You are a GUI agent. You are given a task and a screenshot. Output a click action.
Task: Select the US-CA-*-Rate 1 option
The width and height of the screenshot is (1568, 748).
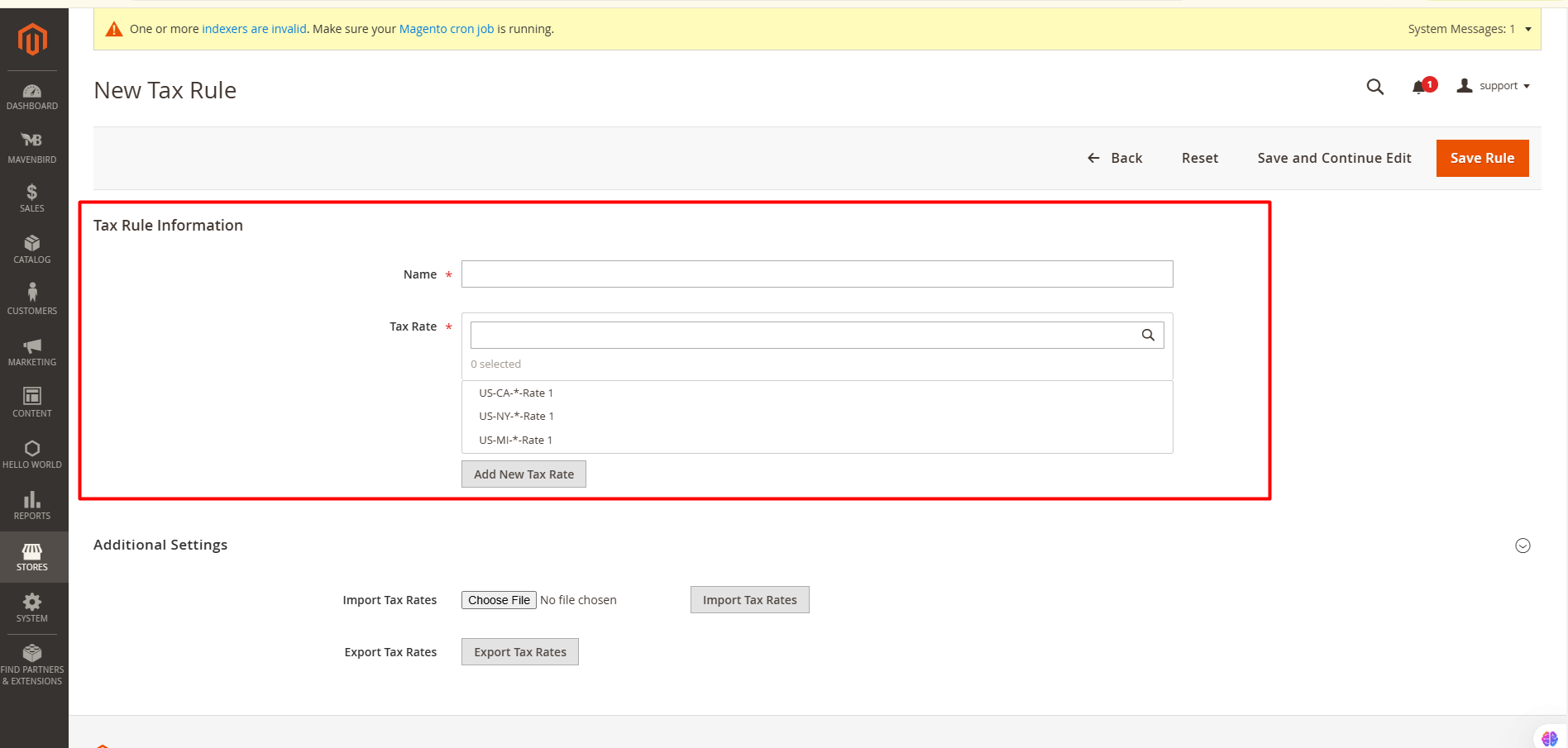click(x=817, y=393)
